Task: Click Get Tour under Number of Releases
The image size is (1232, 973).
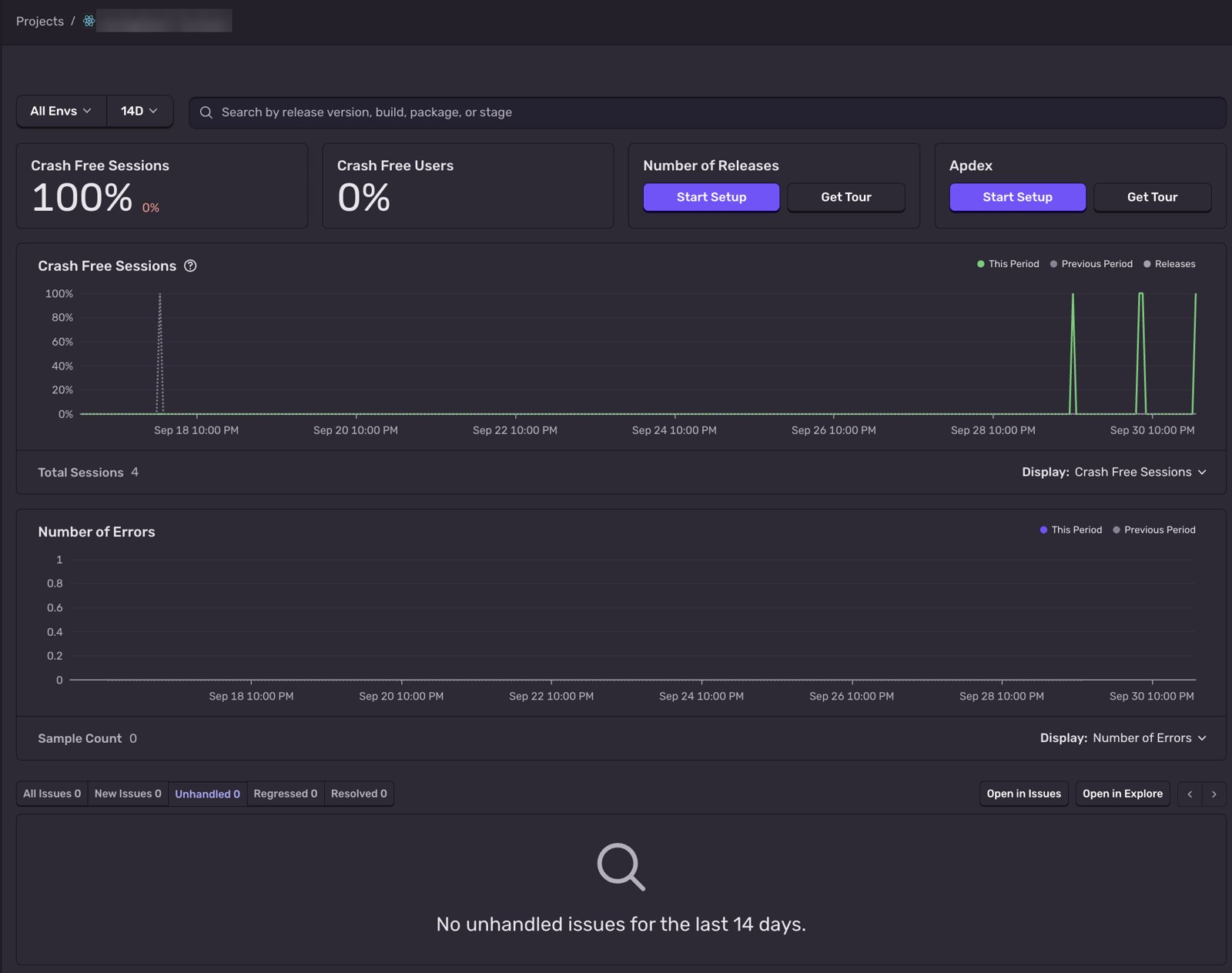Action: (x=846, y=197)
